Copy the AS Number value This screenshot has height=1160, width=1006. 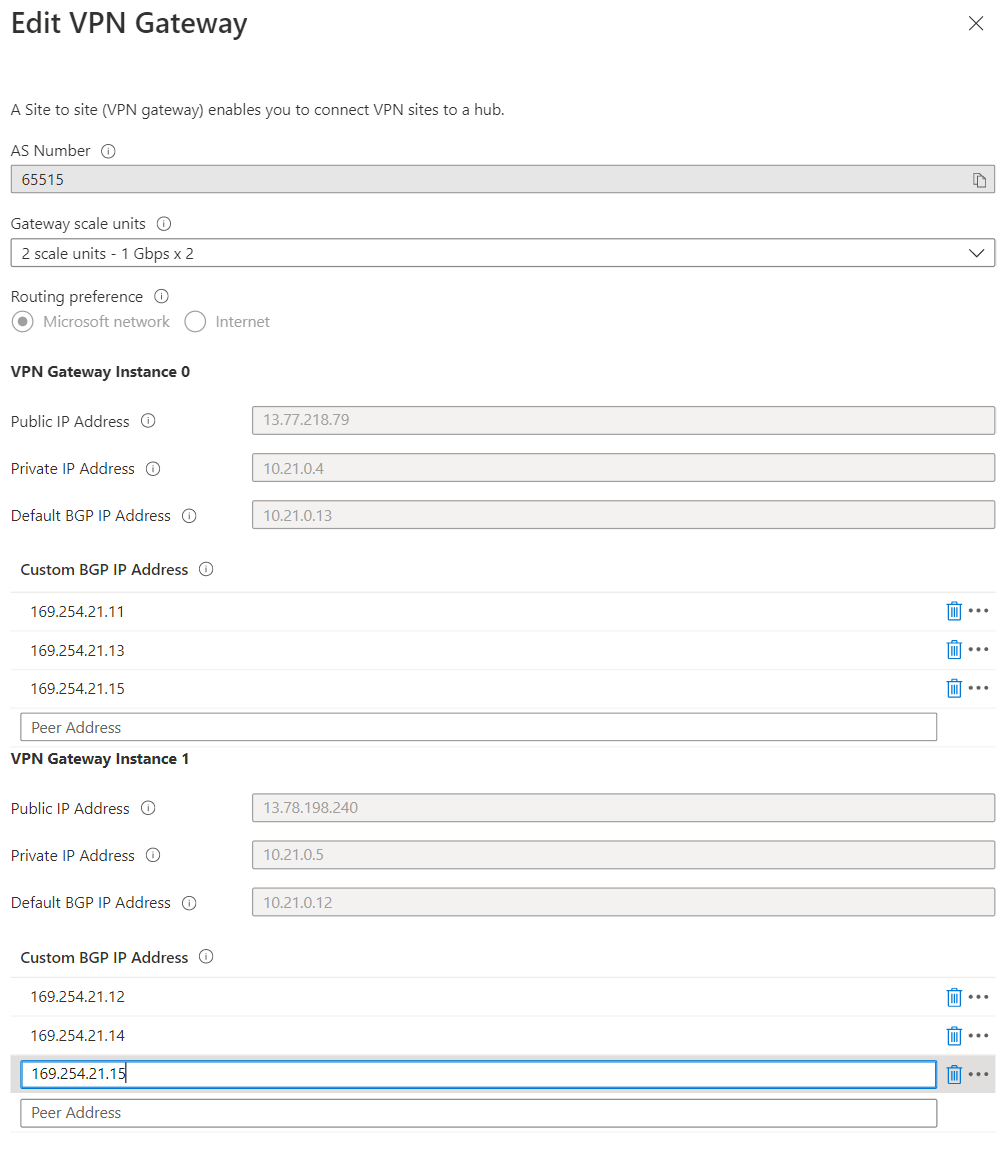(979, 180)
